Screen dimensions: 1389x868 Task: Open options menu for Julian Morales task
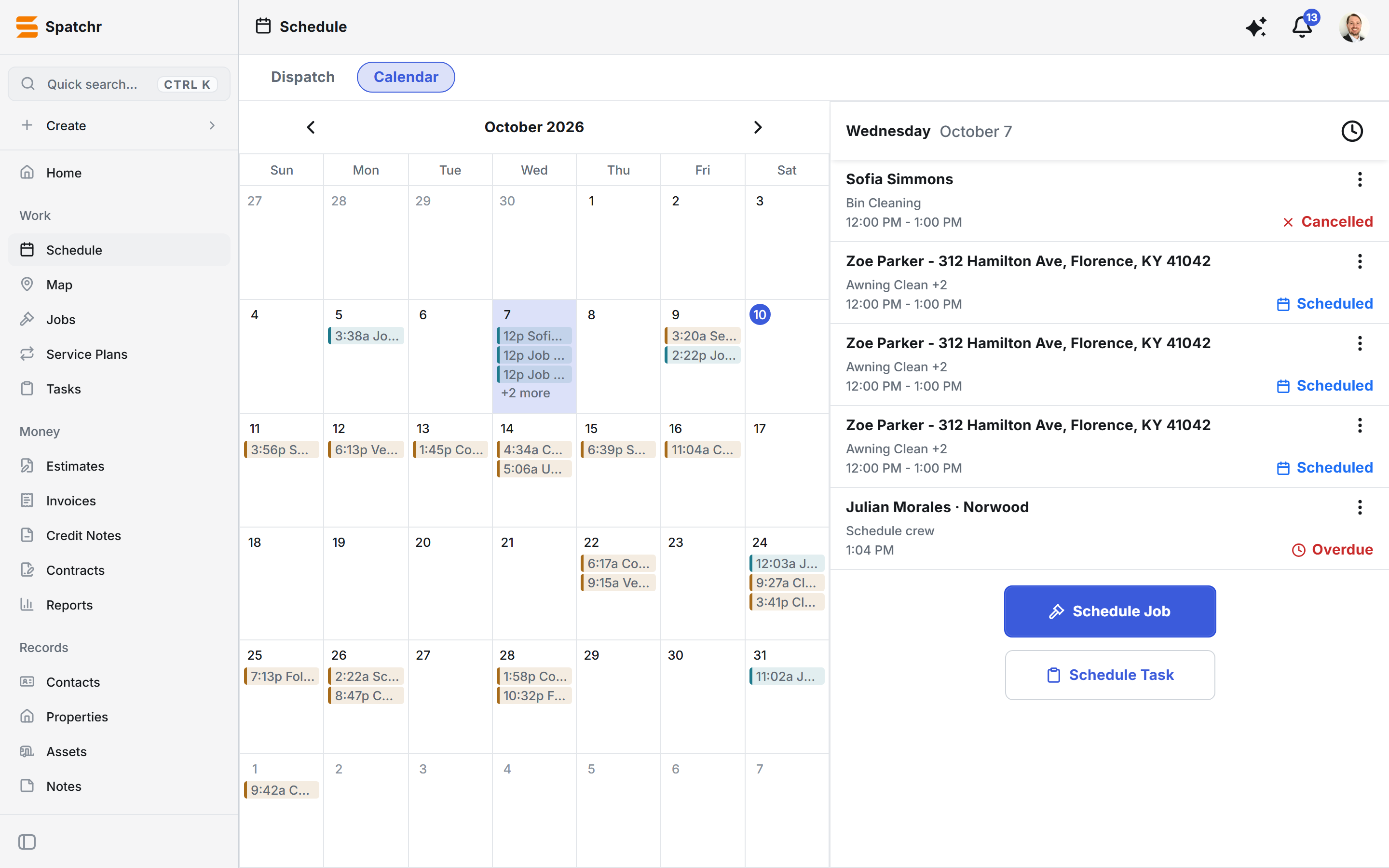click(1359, 507)
